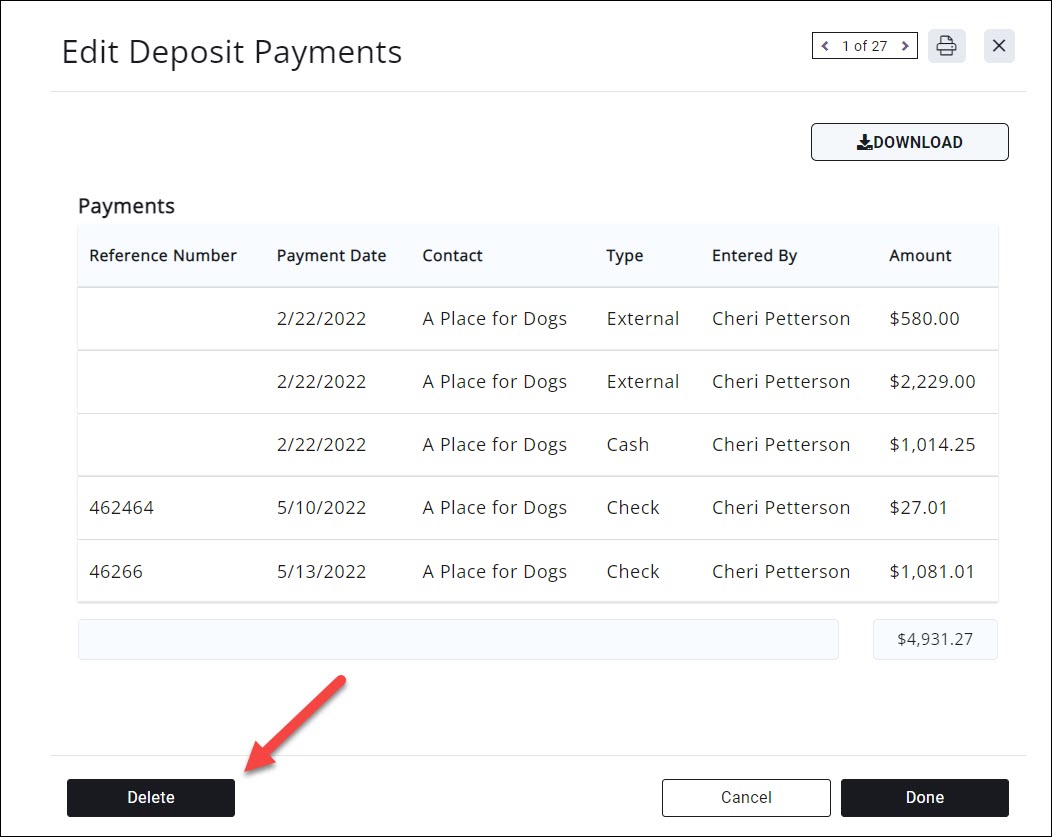Click the Contact column header
The image size is (1052, 837).
(x=452, y=256)
